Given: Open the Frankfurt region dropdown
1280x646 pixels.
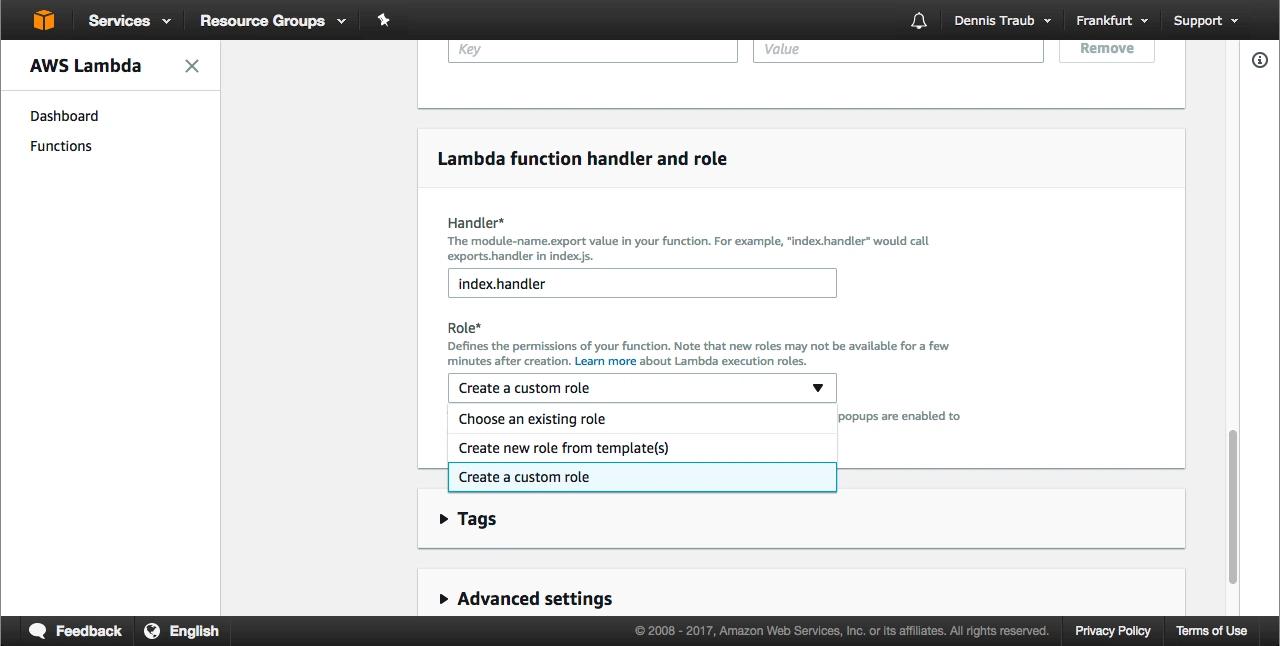Looking at the screenshot, I should 1111,20.
